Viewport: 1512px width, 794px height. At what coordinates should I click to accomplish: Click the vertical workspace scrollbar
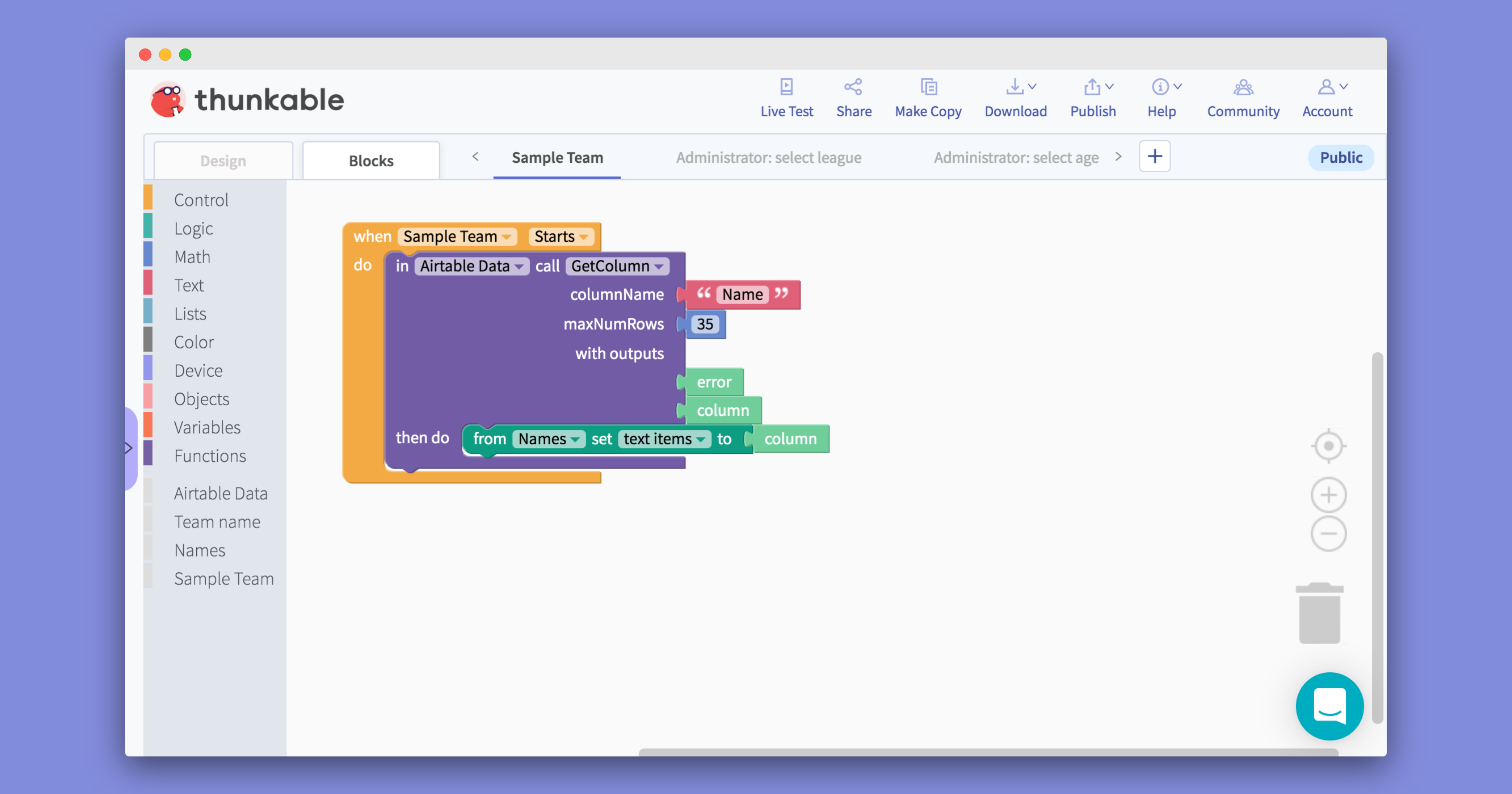point(1377,538)
